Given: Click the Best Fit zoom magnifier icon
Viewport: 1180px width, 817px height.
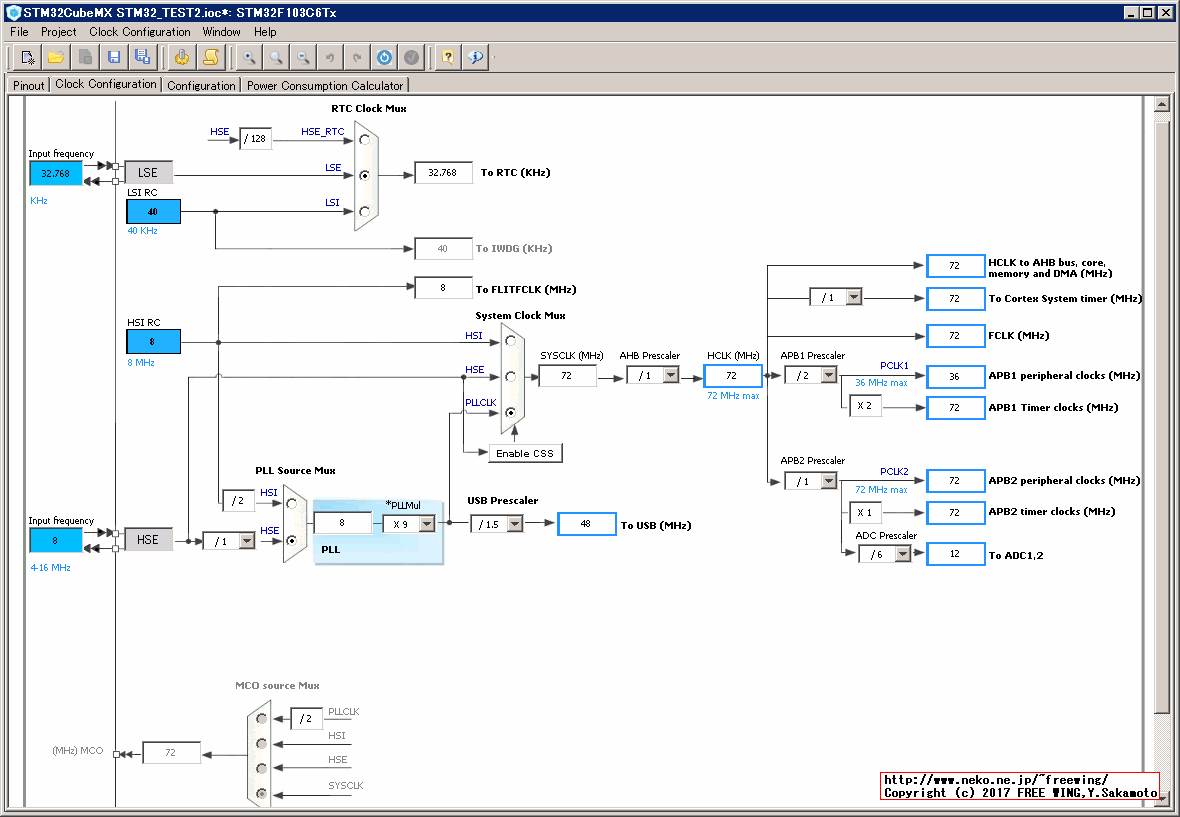Looking at the screenshot, I should tap(276, 57).
